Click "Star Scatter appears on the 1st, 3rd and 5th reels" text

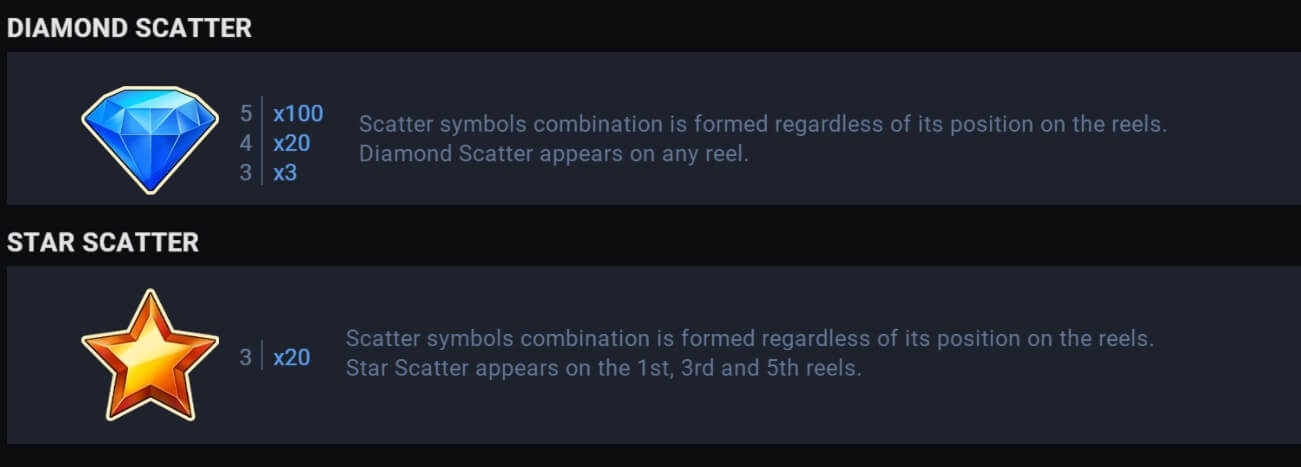click(x=604, y=368)
